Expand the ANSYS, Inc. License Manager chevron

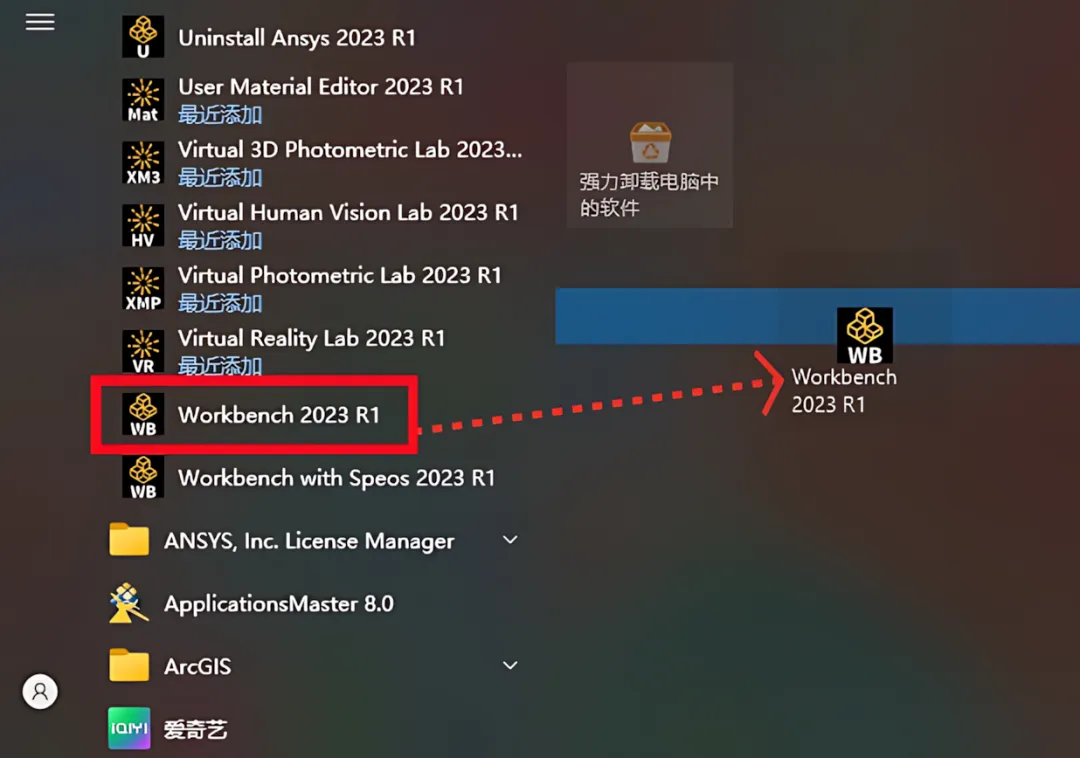click(510, 540)
